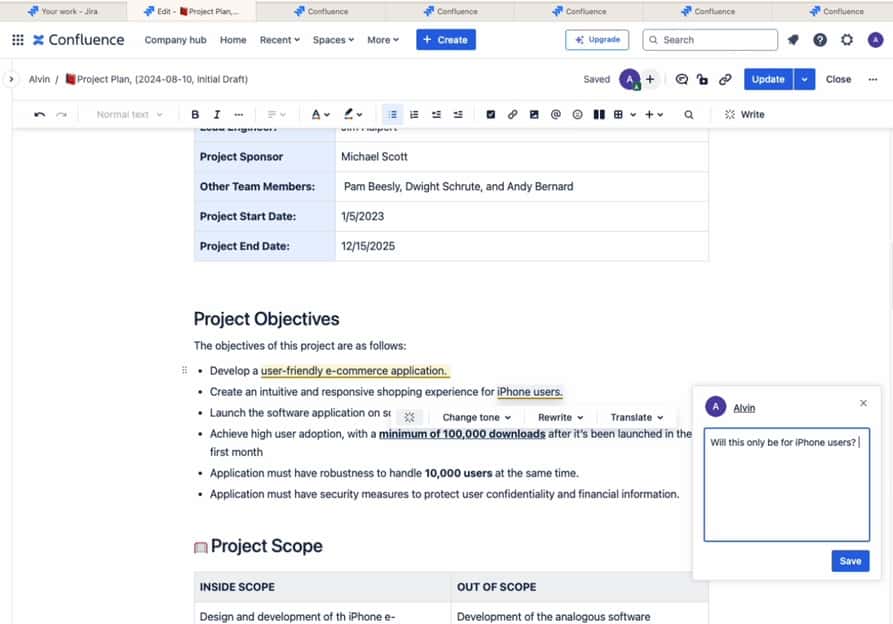The image size is (893, 624).
Task: Invite collaborator with plus button
Action: 650,79
